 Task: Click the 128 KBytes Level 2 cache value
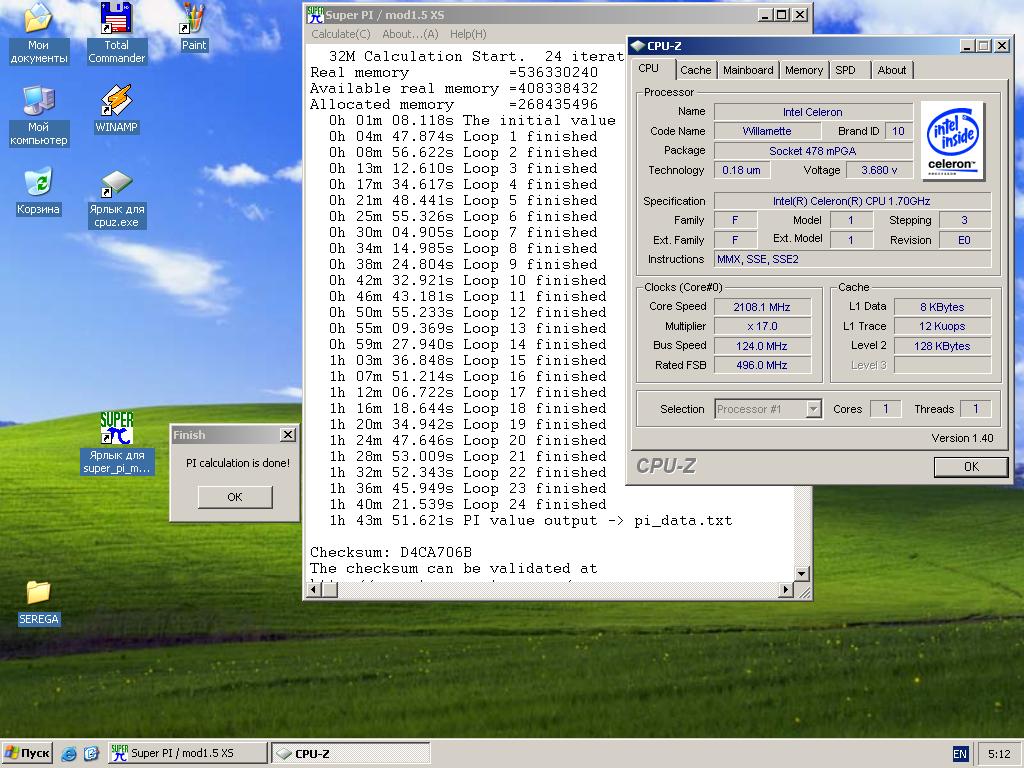(942, 346)
